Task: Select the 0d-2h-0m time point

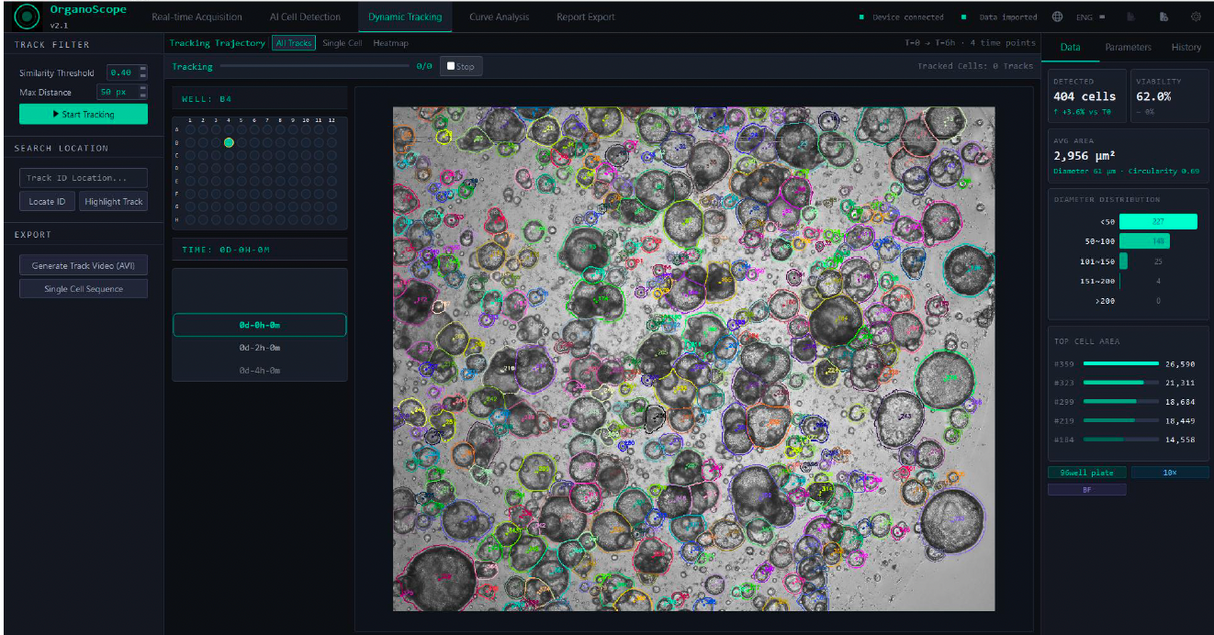Action: 259,347
